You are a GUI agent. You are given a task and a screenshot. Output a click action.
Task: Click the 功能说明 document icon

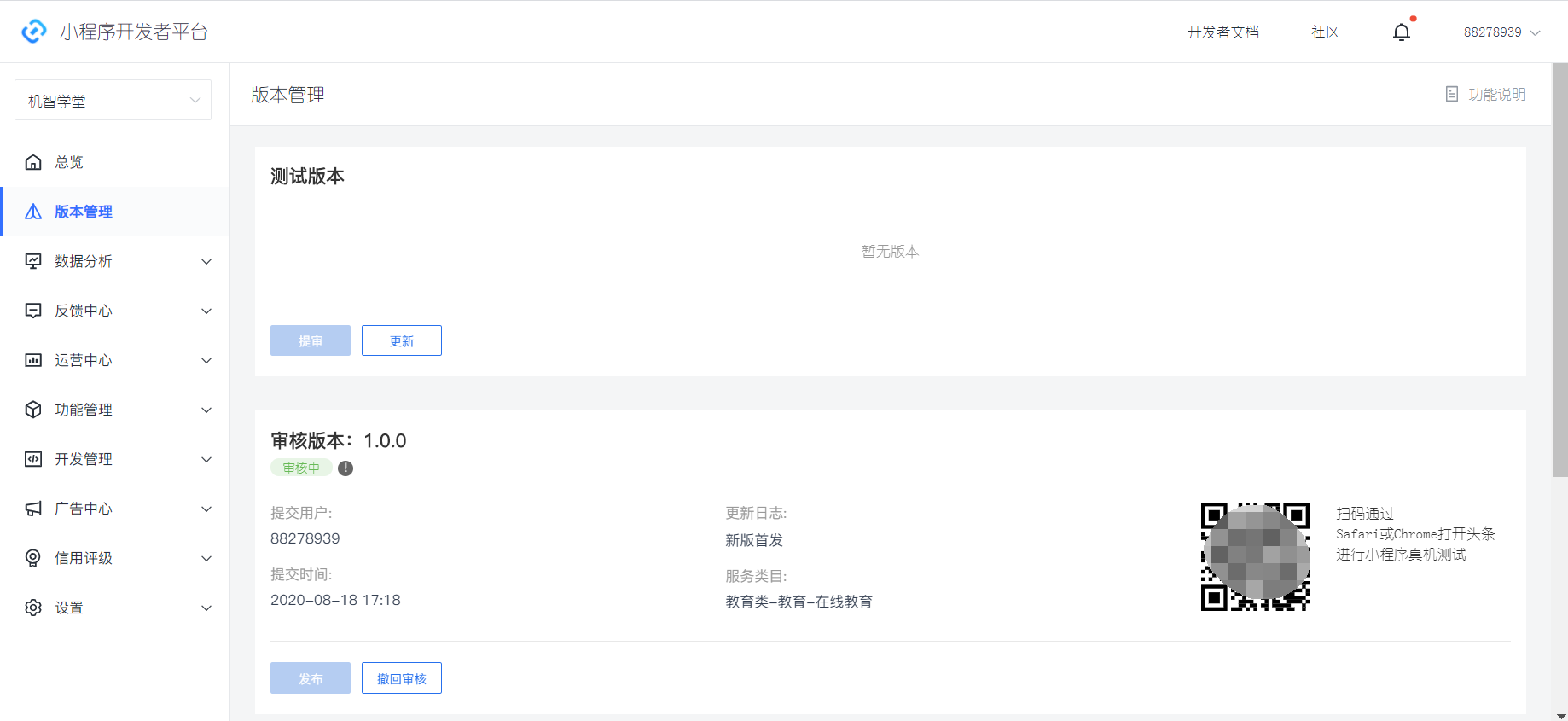coord(1452,94)
